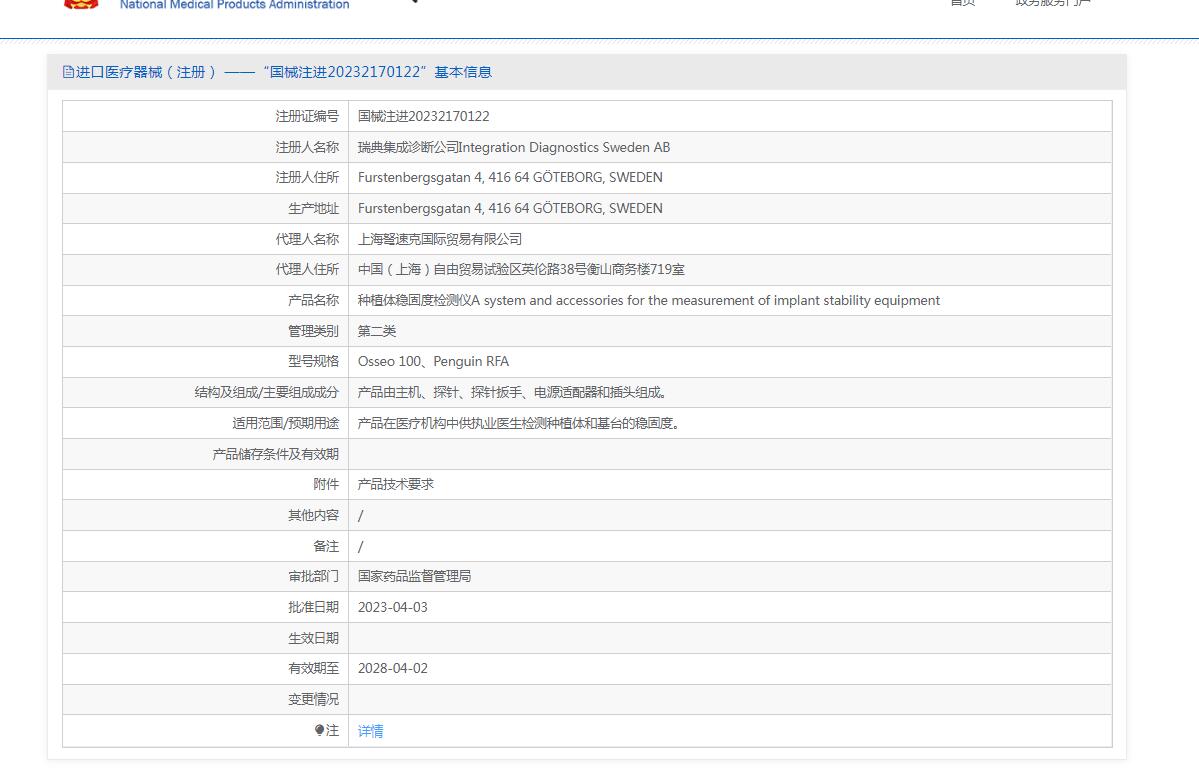The image size is (1199, 777).
Task: Click the 适用范围/预期用途 label
Action: pos(285,423)
